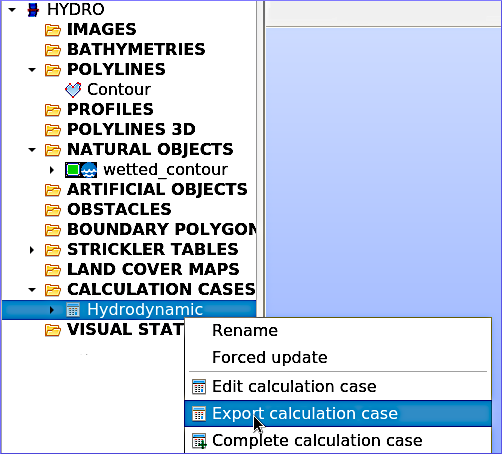
Task: Collapse the POLYLINES branch
Action: (x=32, y=70)
